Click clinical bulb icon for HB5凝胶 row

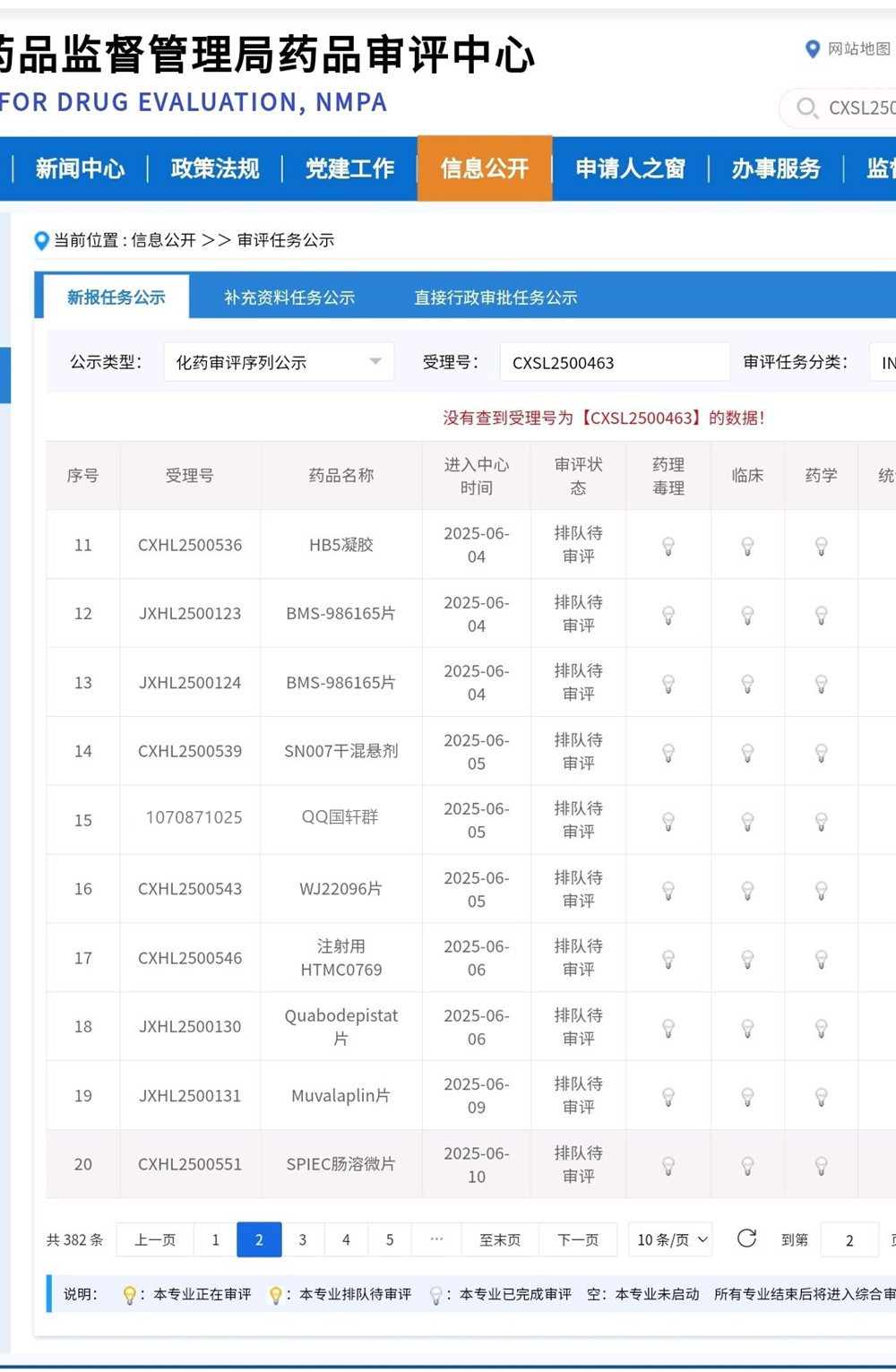coord(747,546)
